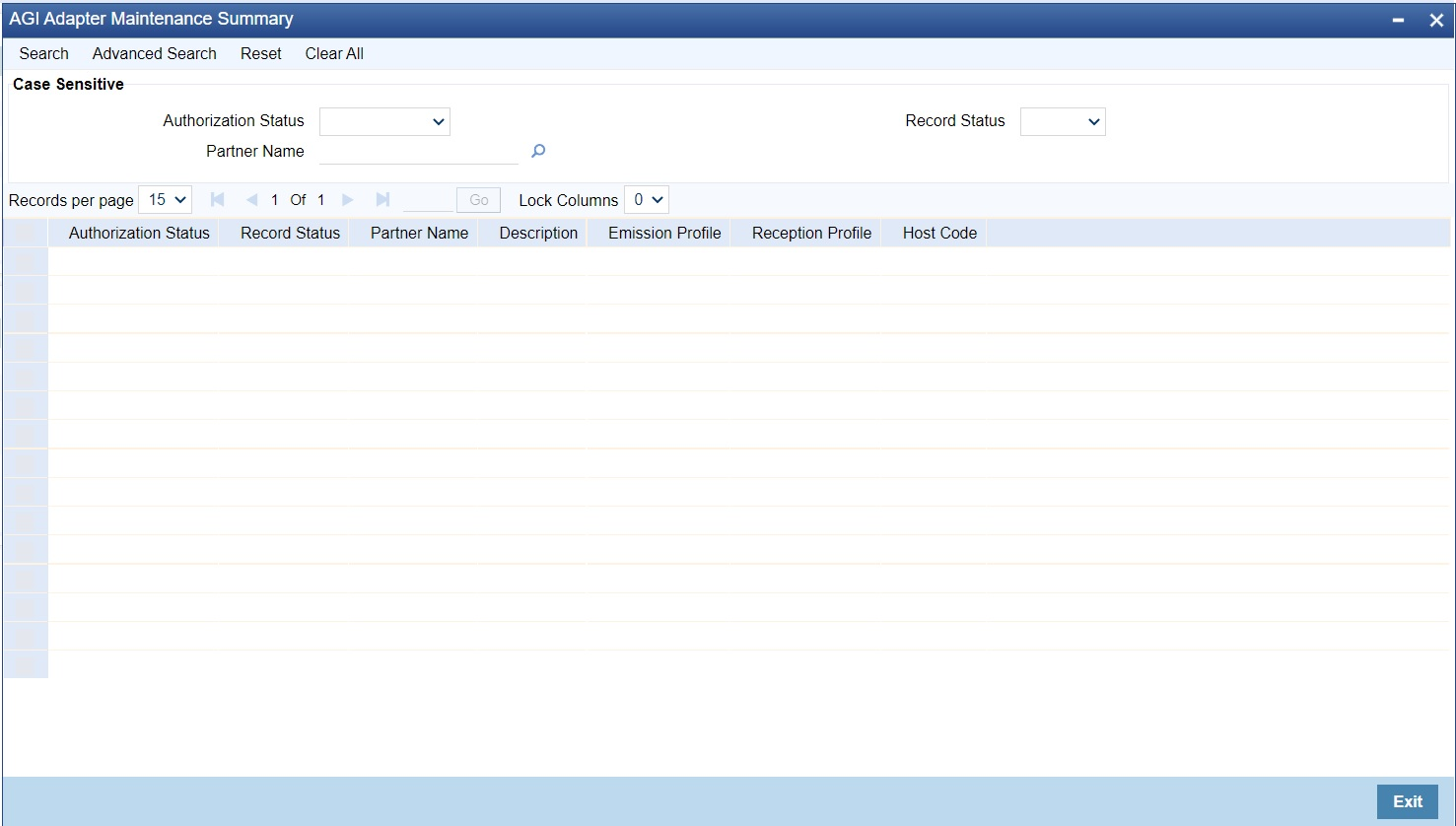The image size is (1456, 826).
Task: Go to the previous page arrow
Action: tap(251, 200)
